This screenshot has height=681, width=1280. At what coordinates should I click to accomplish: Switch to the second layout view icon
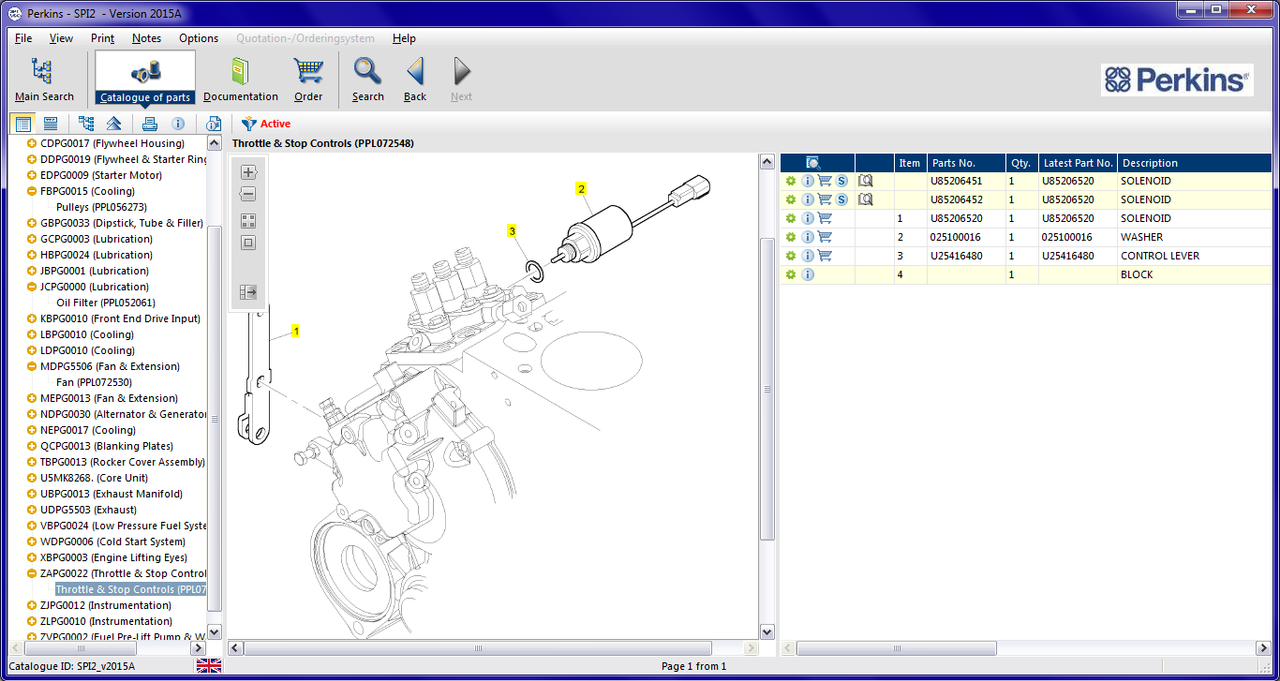[x=50, y=124]
